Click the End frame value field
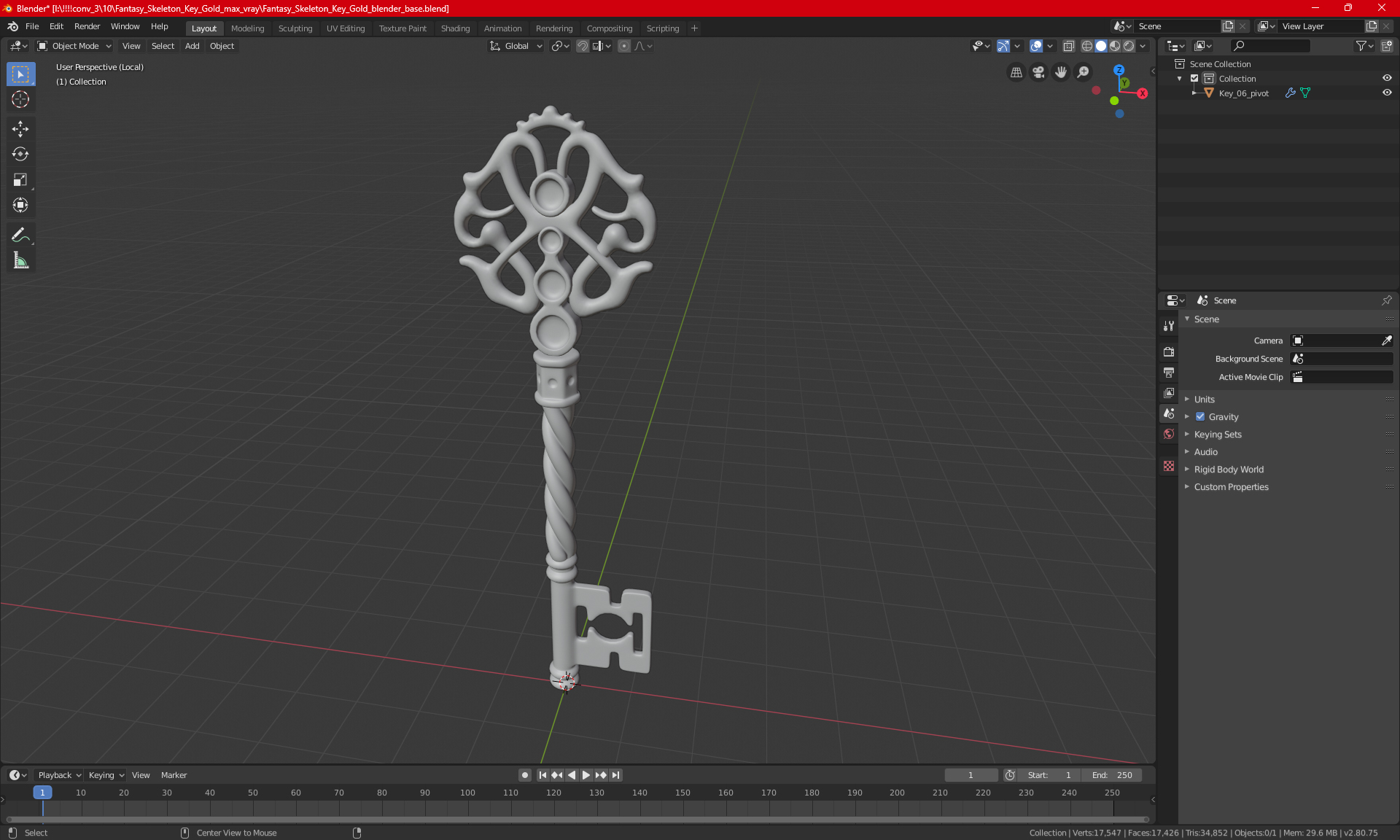This screenshot has height=840, width=1400. tap(1112, 775)
